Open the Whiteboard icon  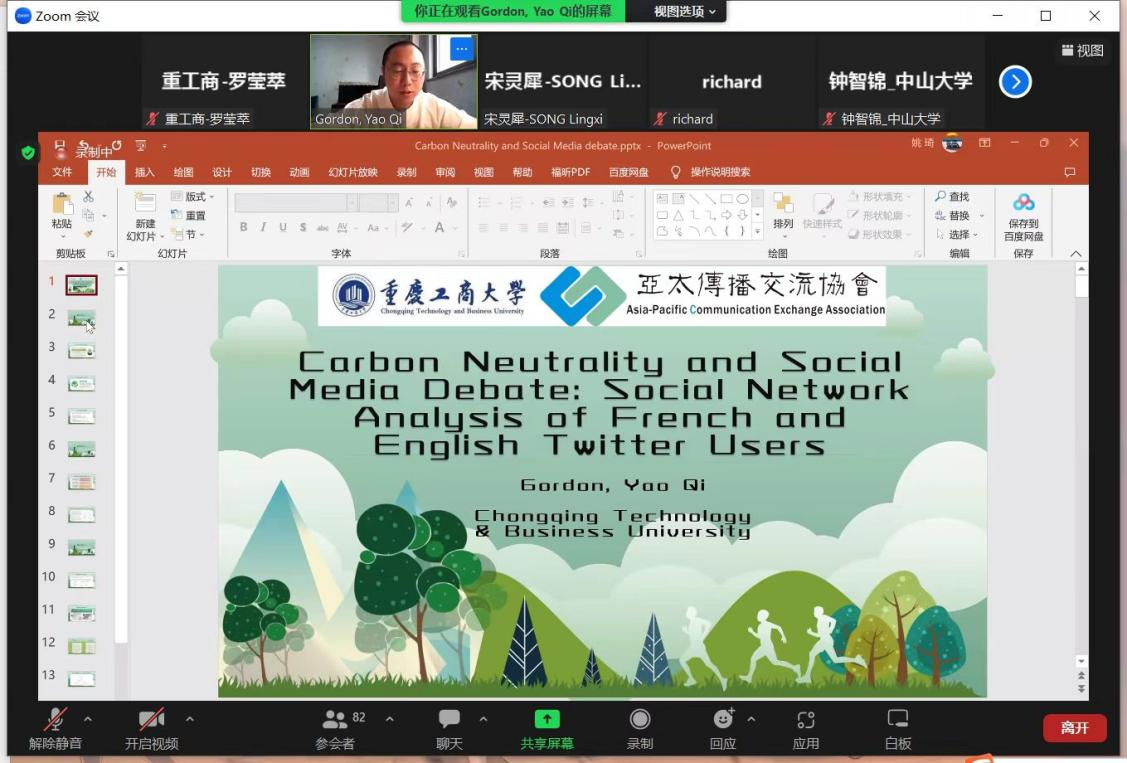(x=898, y=720)
